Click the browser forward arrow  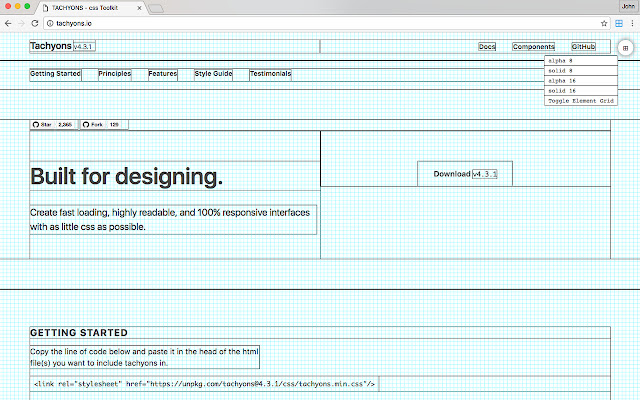tap(21, 24)
